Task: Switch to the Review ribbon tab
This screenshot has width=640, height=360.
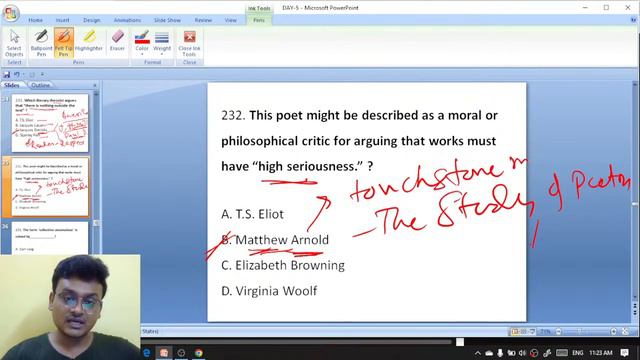Action: [203, 20]
